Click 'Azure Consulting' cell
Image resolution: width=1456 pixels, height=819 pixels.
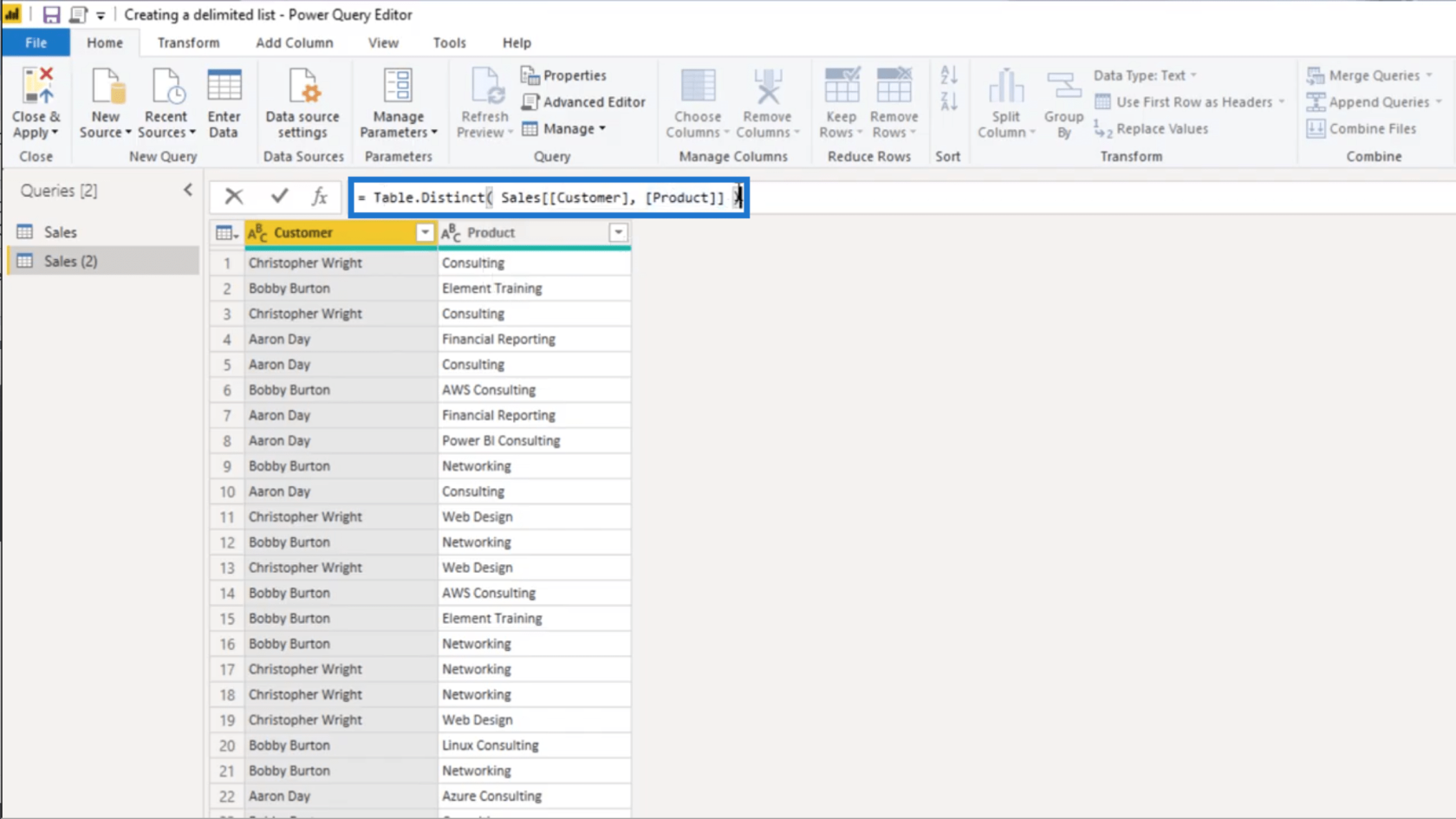pos(535,796)
